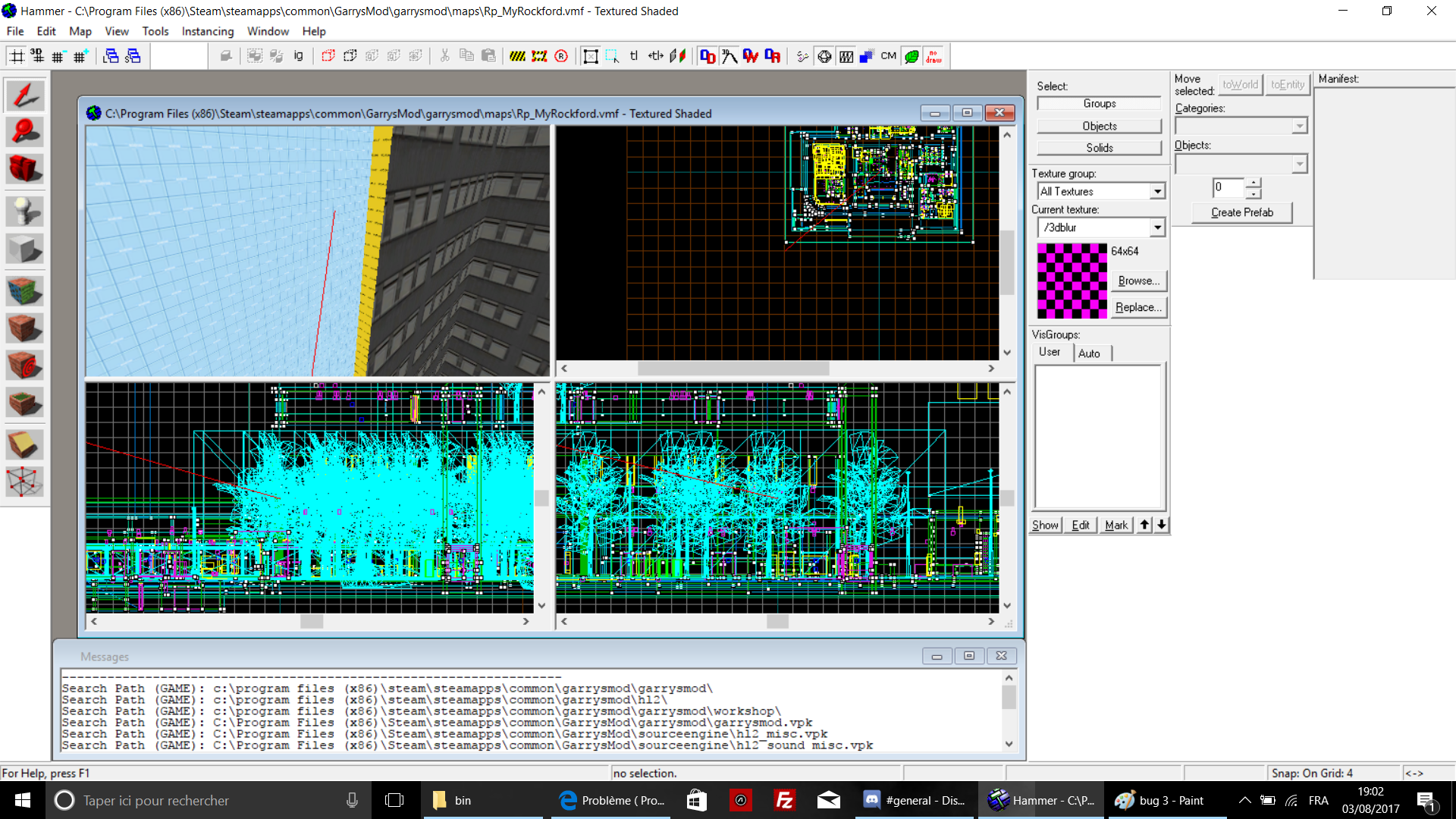Toggle the face alignment icon
Image resolution: width=1456 pixels, height=819 pixels.
[678, 56]
